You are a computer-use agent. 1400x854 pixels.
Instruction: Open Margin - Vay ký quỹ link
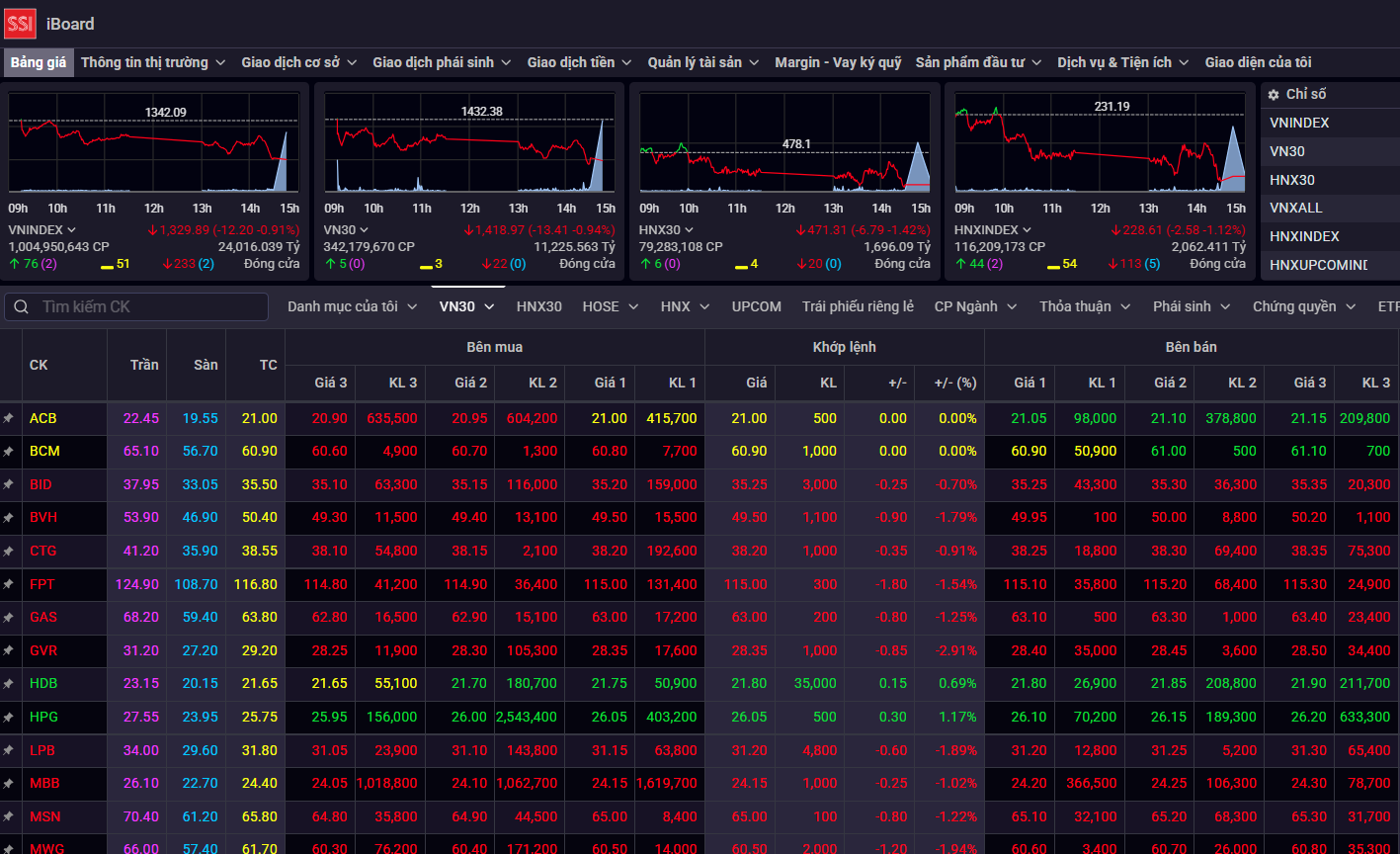[x=838, y=62]
